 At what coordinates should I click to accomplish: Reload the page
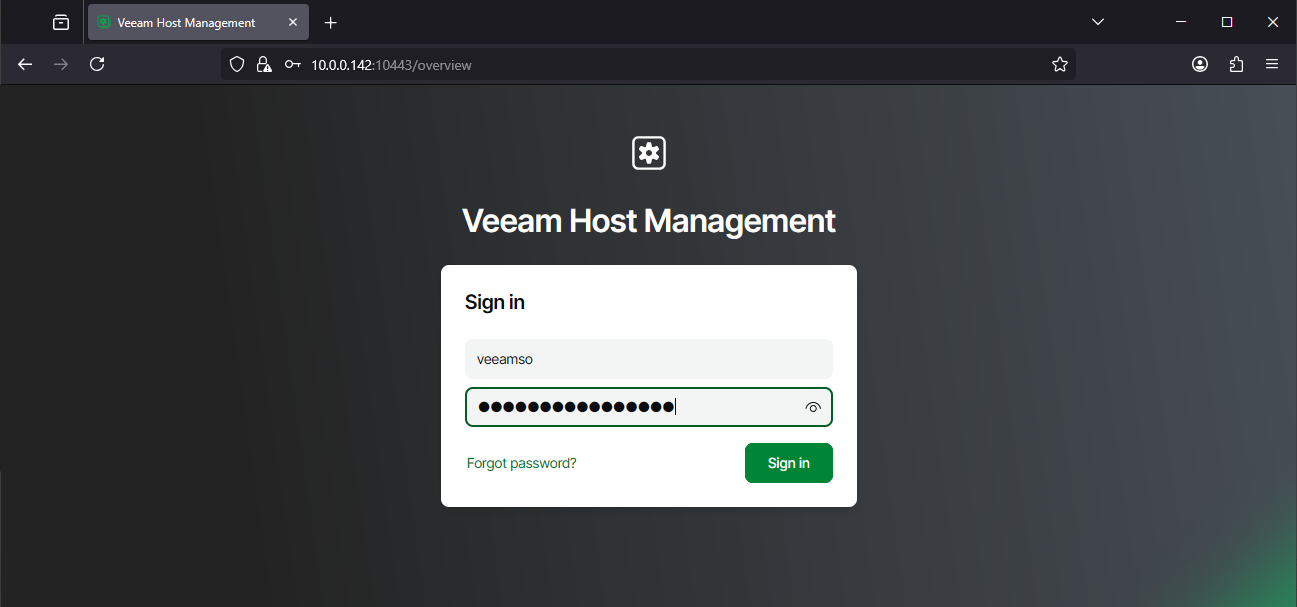pos(96,64)
